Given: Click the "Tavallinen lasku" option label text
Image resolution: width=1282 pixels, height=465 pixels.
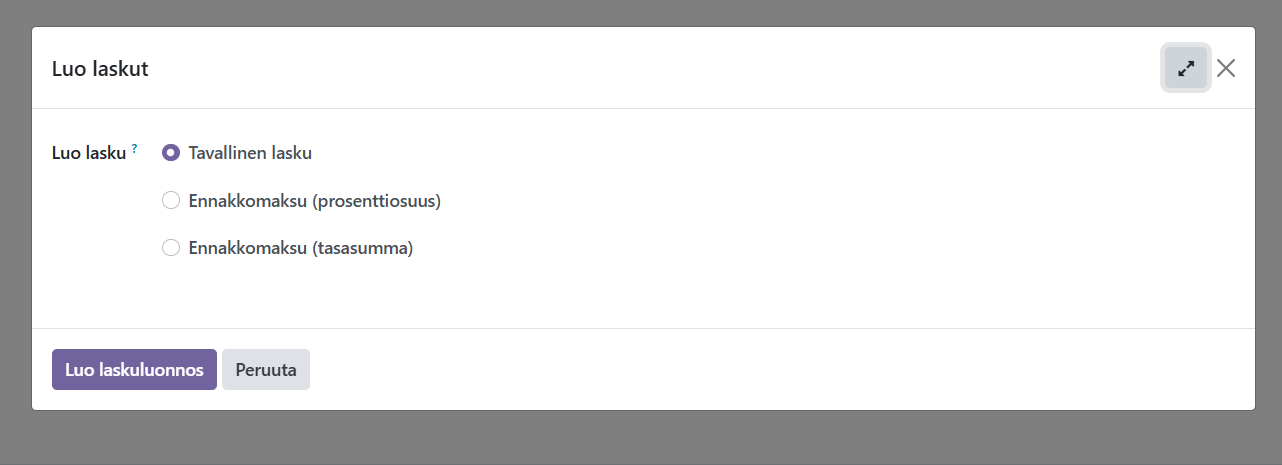Looking at the screenshot, I should point(250,153).
